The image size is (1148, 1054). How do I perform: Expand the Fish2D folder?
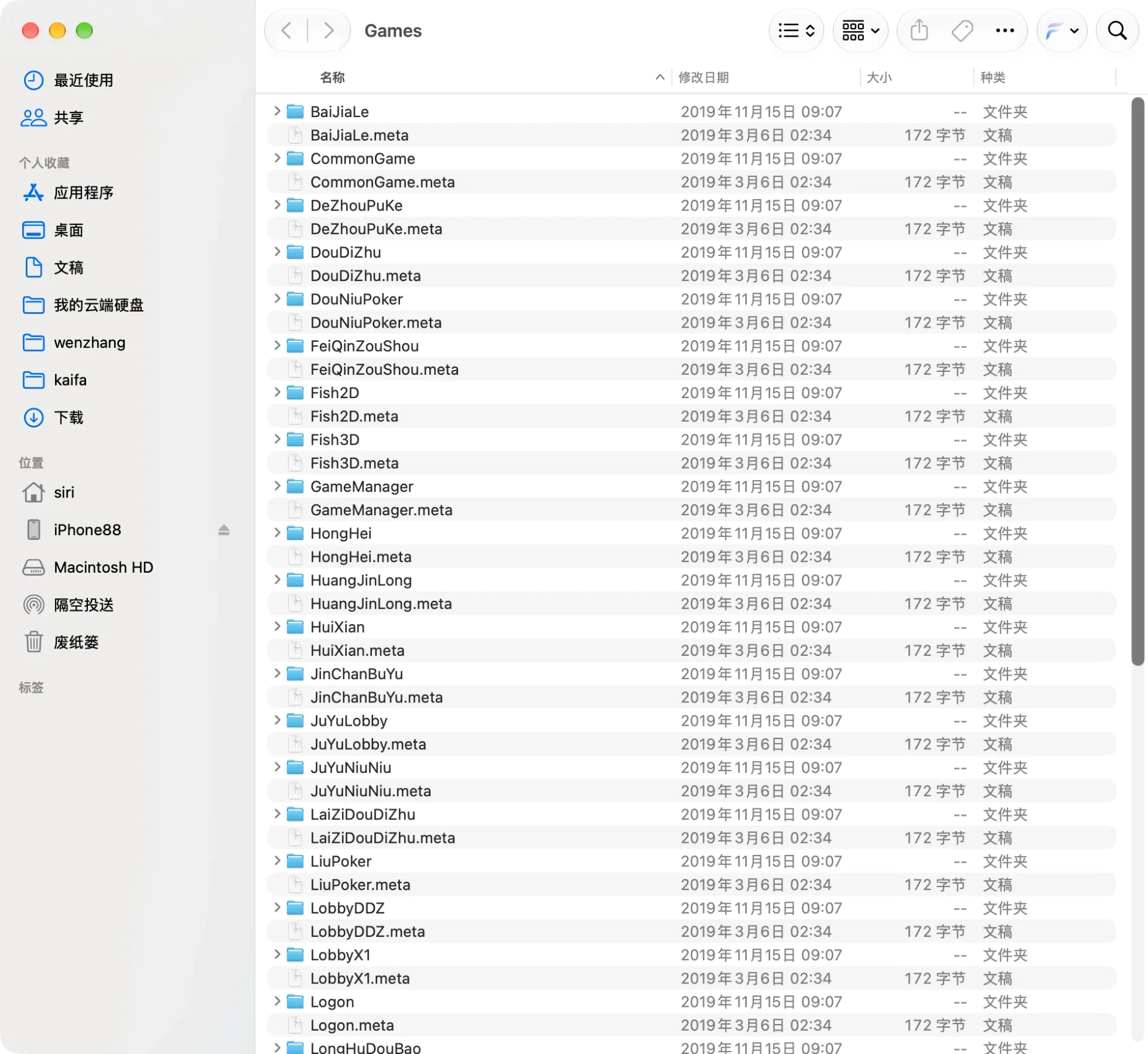pos(277,392)
